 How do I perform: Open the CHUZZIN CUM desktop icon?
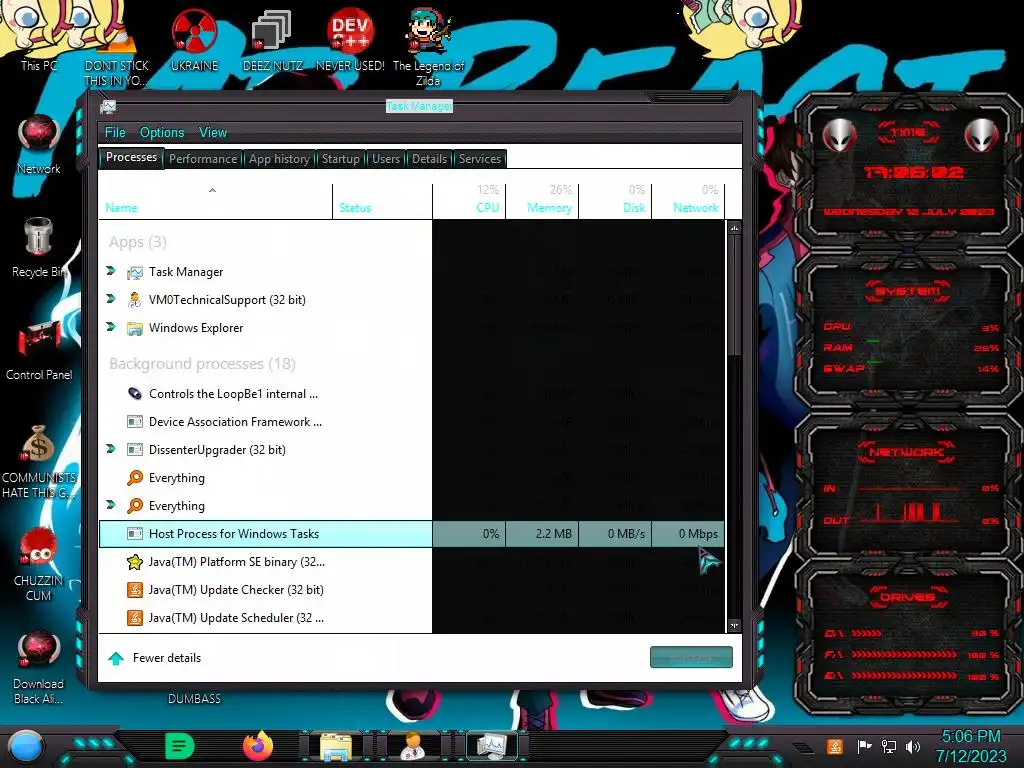tap(39, 564)
